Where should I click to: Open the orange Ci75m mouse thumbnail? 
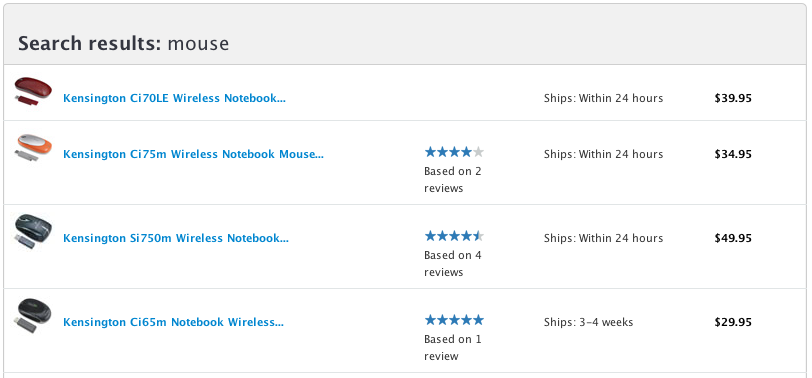point(33,147)
